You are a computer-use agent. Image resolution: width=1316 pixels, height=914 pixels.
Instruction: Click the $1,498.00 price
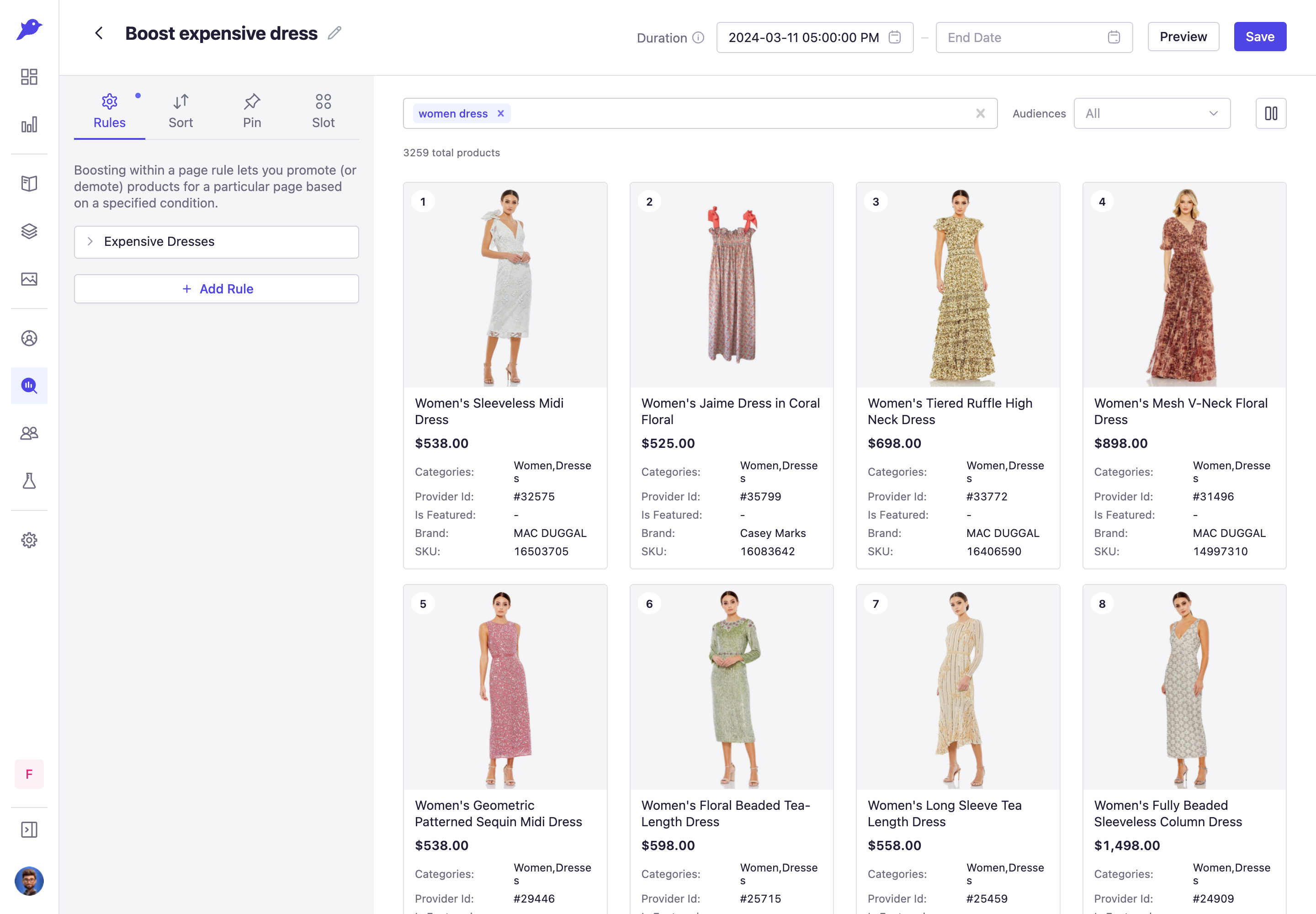click(x=1127, y=845)
